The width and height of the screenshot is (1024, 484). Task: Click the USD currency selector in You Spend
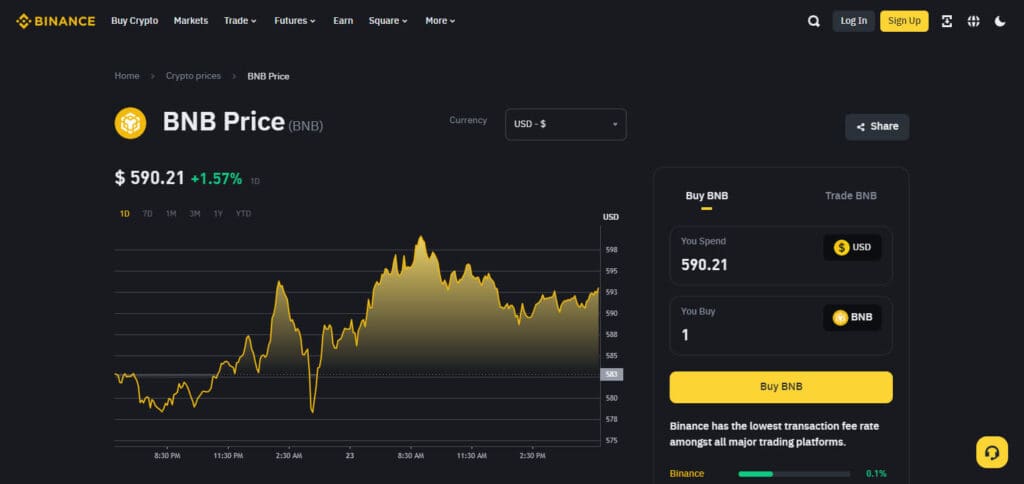(852, 248)
